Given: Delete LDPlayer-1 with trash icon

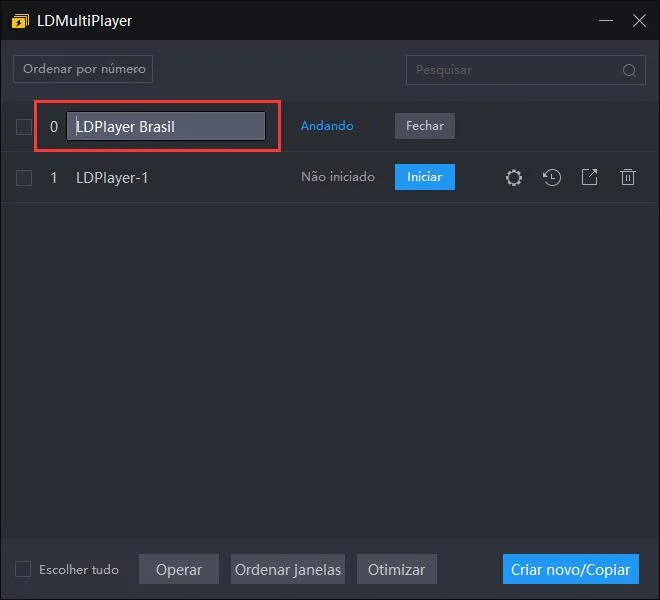Looking at the screenshot, I should (x=628, y=177).
